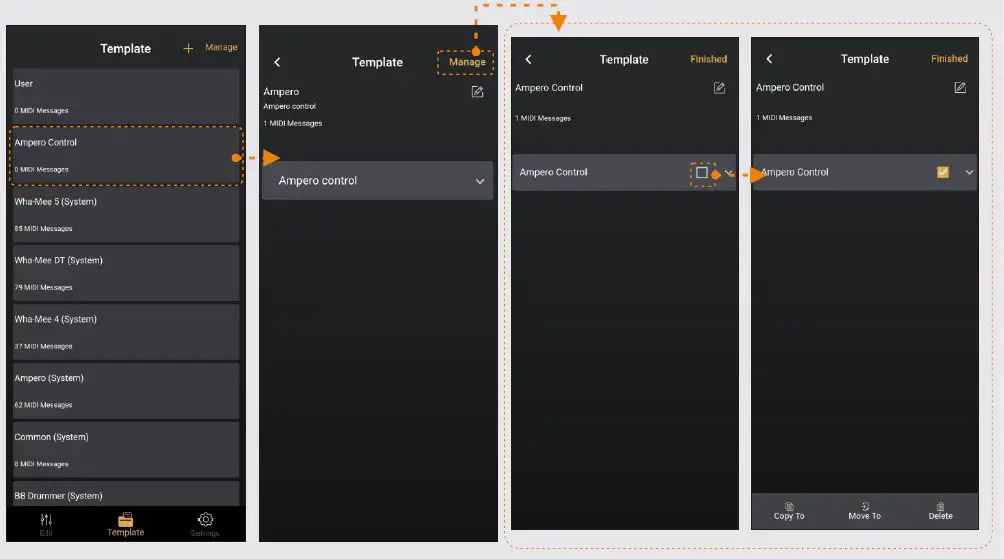
Task: Tap the highlighted Manage button in second screen
Action: pyautogui.click(x=467, y=62)
